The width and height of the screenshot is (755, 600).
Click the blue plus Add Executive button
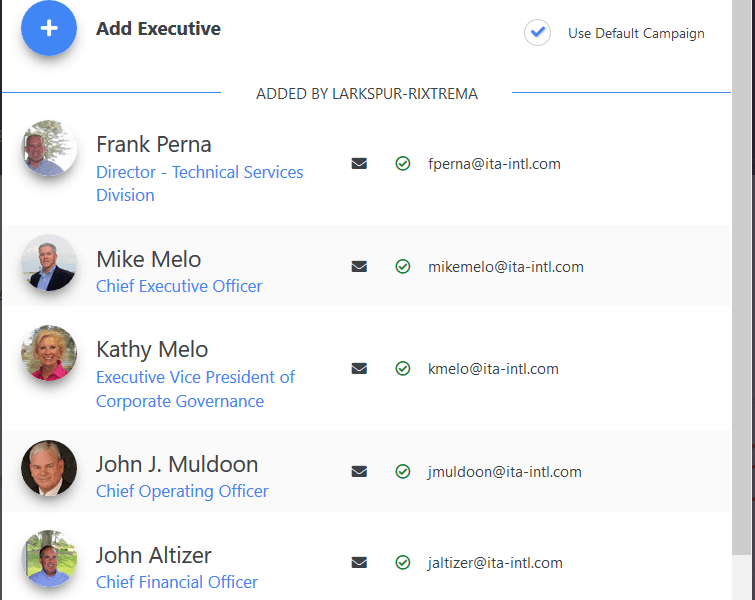pyautogui.click(x=49, y=29)
